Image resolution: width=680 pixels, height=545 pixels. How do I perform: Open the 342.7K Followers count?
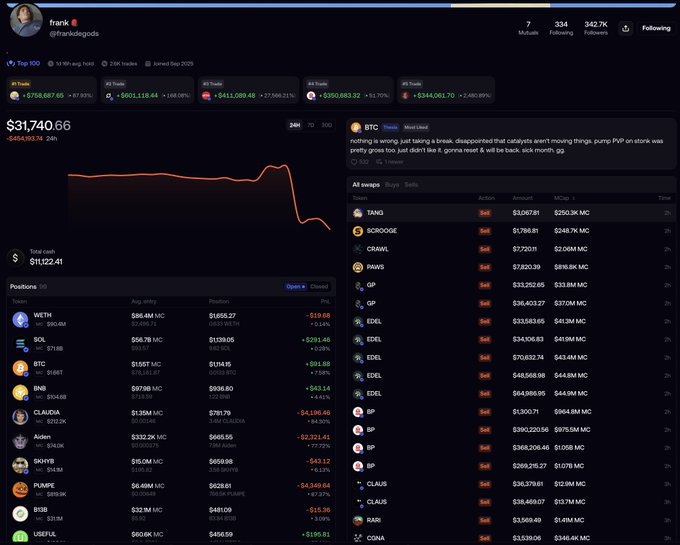pos(595,28)
